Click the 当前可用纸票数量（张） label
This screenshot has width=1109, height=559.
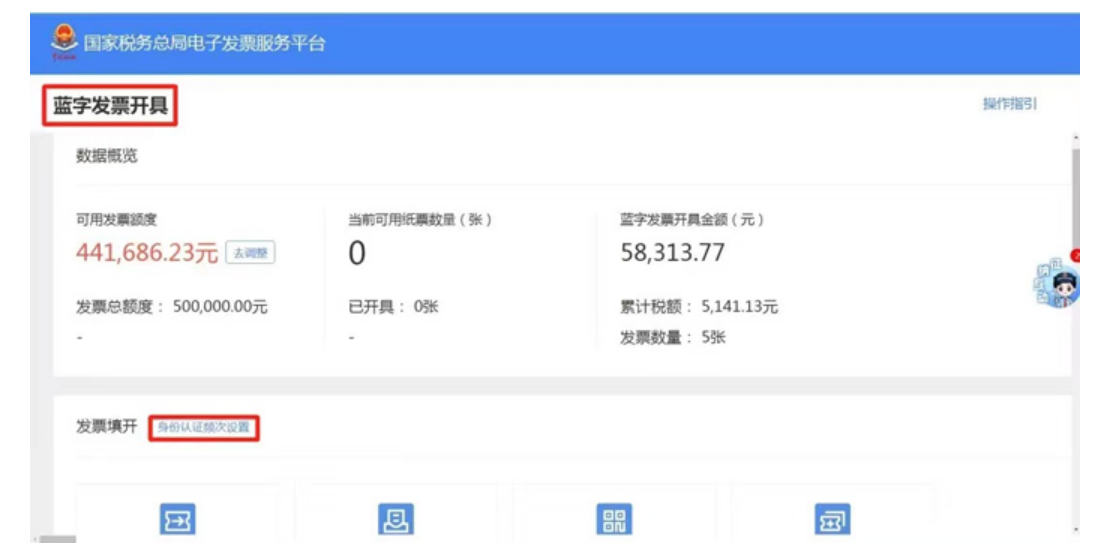(x=420, y=220)
